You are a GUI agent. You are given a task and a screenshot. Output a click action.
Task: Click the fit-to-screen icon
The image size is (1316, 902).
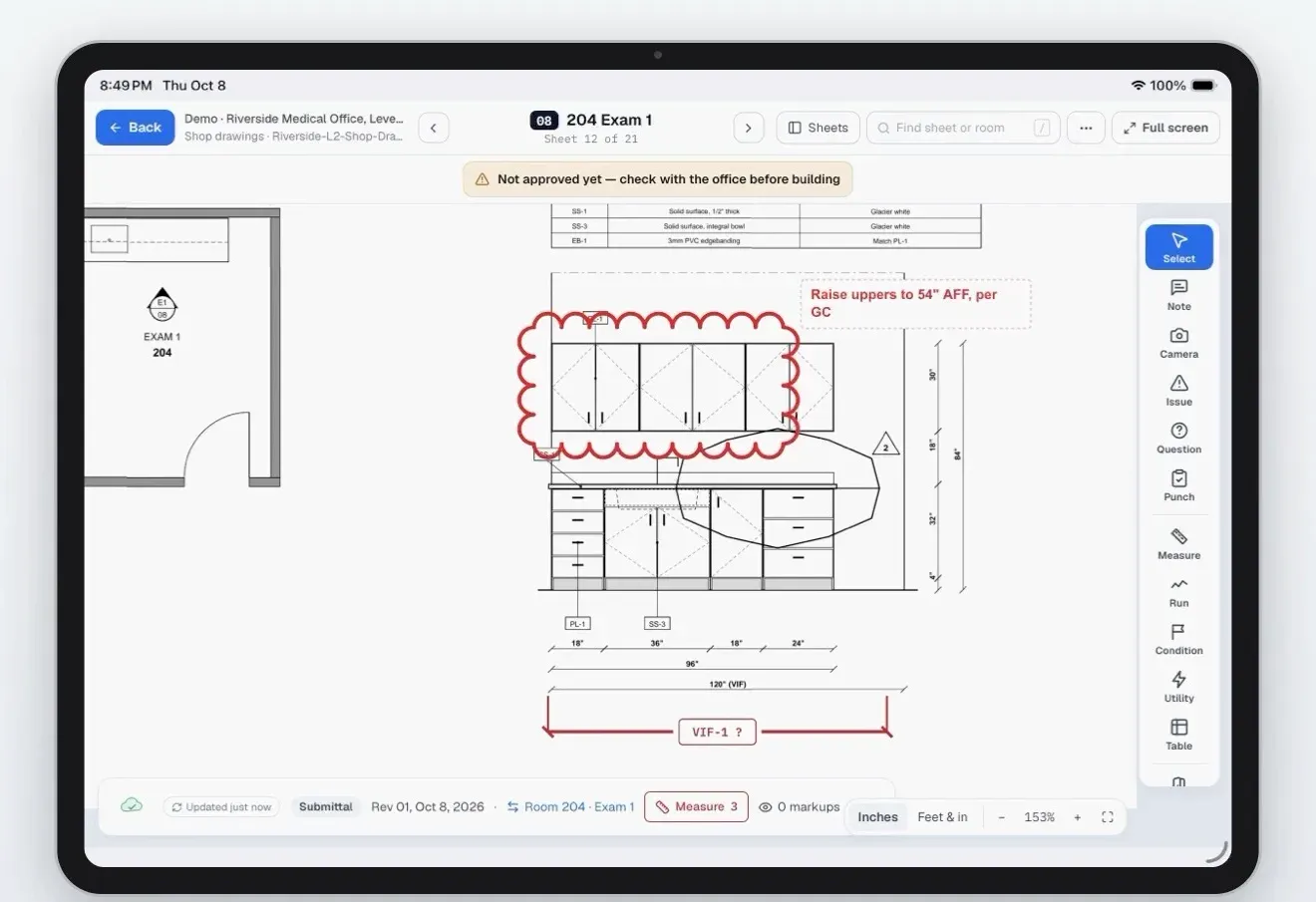coord(1107,817)
